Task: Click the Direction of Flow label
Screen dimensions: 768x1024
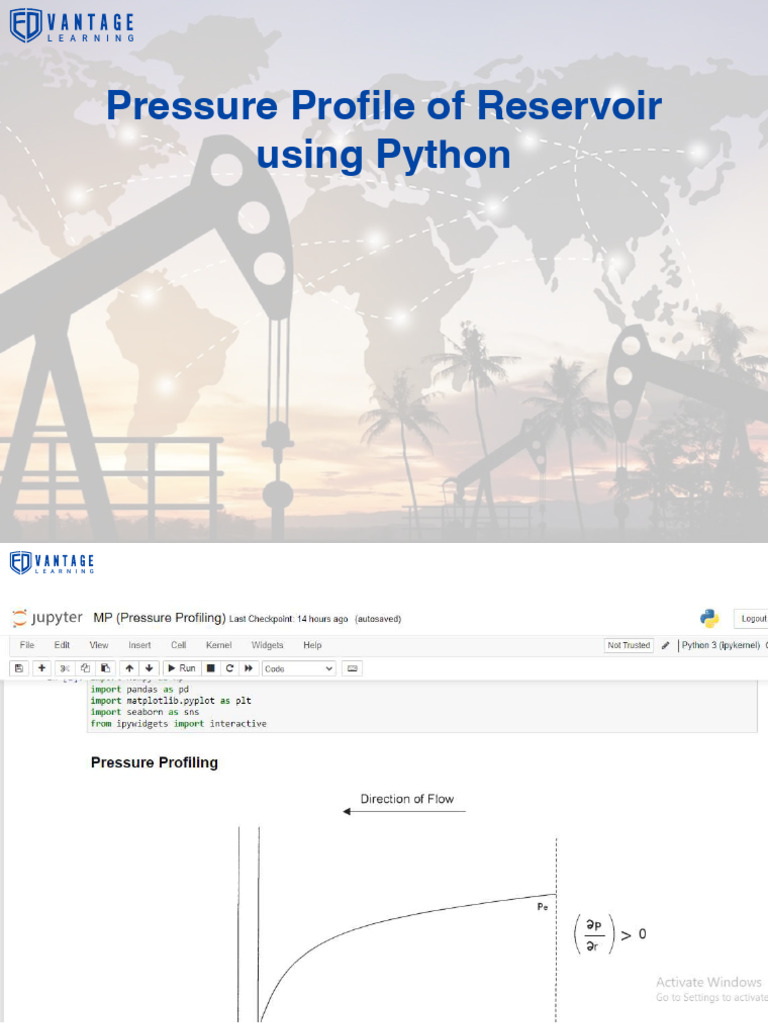Action: (407, 799)
